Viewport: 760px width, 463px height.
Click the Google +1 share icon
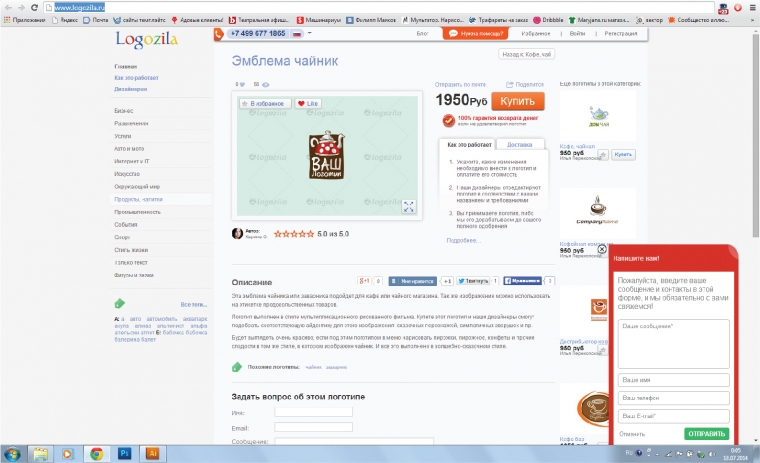click(369, 282)
